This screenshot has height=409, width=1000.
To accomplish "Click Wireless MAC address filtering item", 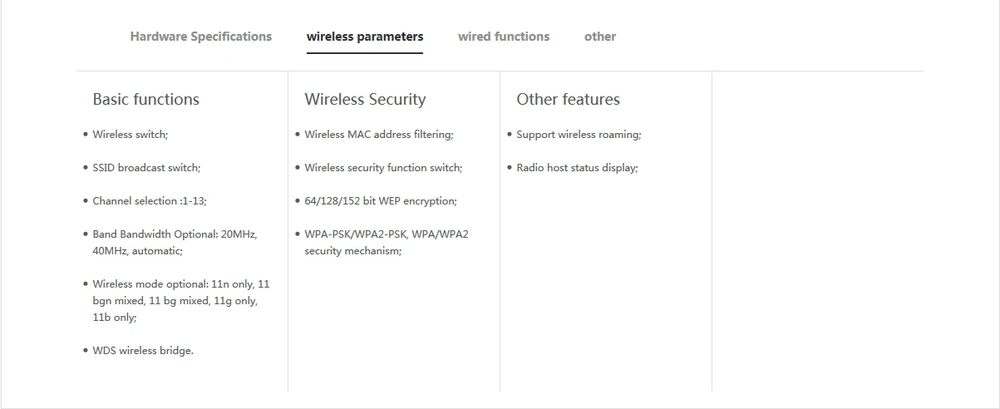I will click(379, 135).
